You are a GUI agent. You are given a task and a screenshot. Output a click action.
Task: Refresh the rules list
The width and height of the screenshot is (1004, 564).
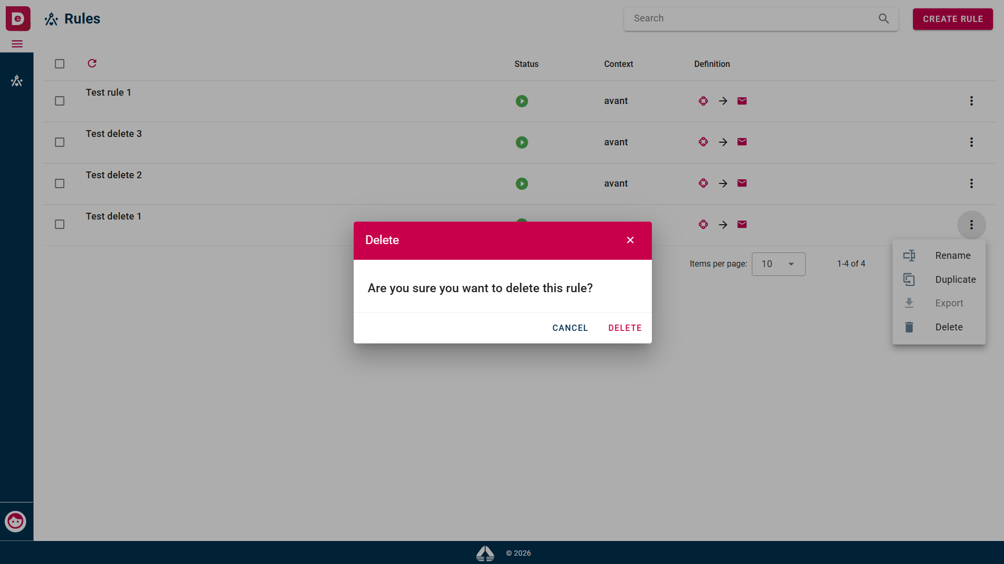[92, 63]
